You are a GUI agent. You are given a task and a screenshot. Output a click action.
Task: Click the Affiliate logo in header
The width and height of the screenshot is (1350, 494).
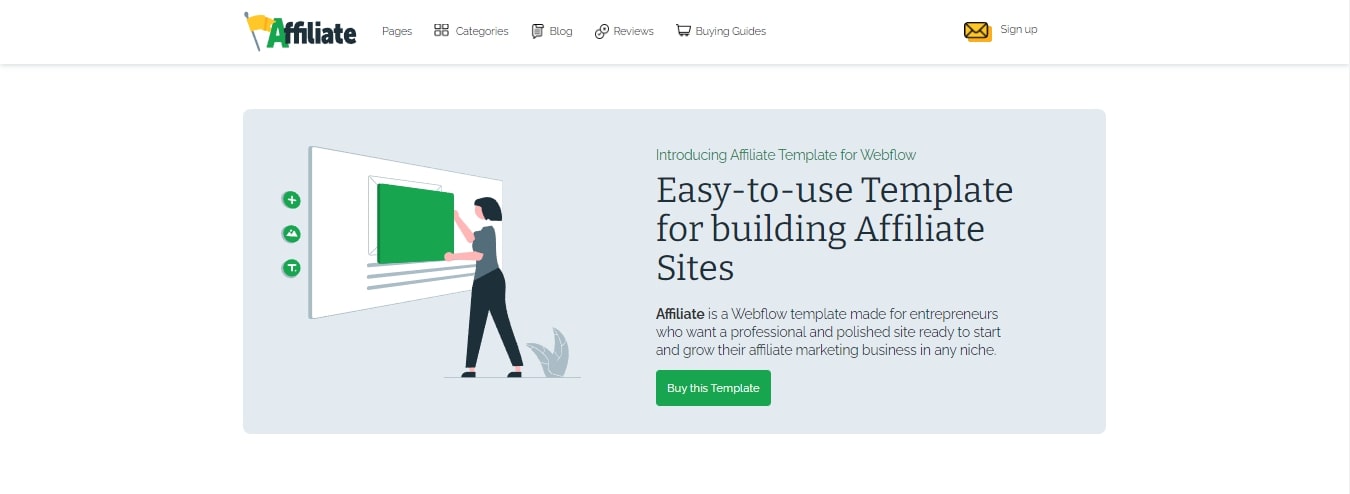point(300,31)
